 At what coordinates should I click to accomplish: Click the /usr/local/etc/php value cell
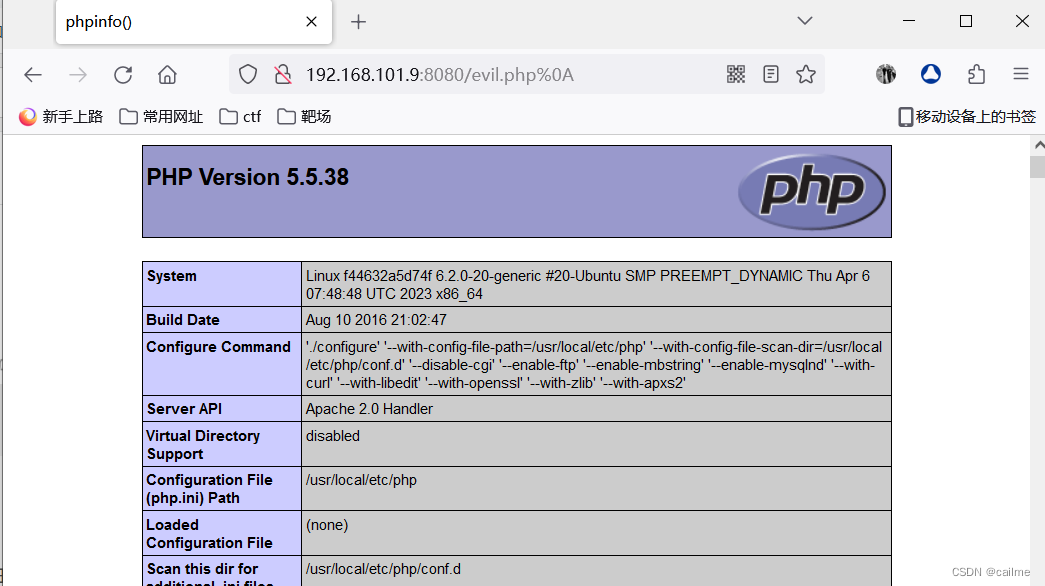click(596, 489)
